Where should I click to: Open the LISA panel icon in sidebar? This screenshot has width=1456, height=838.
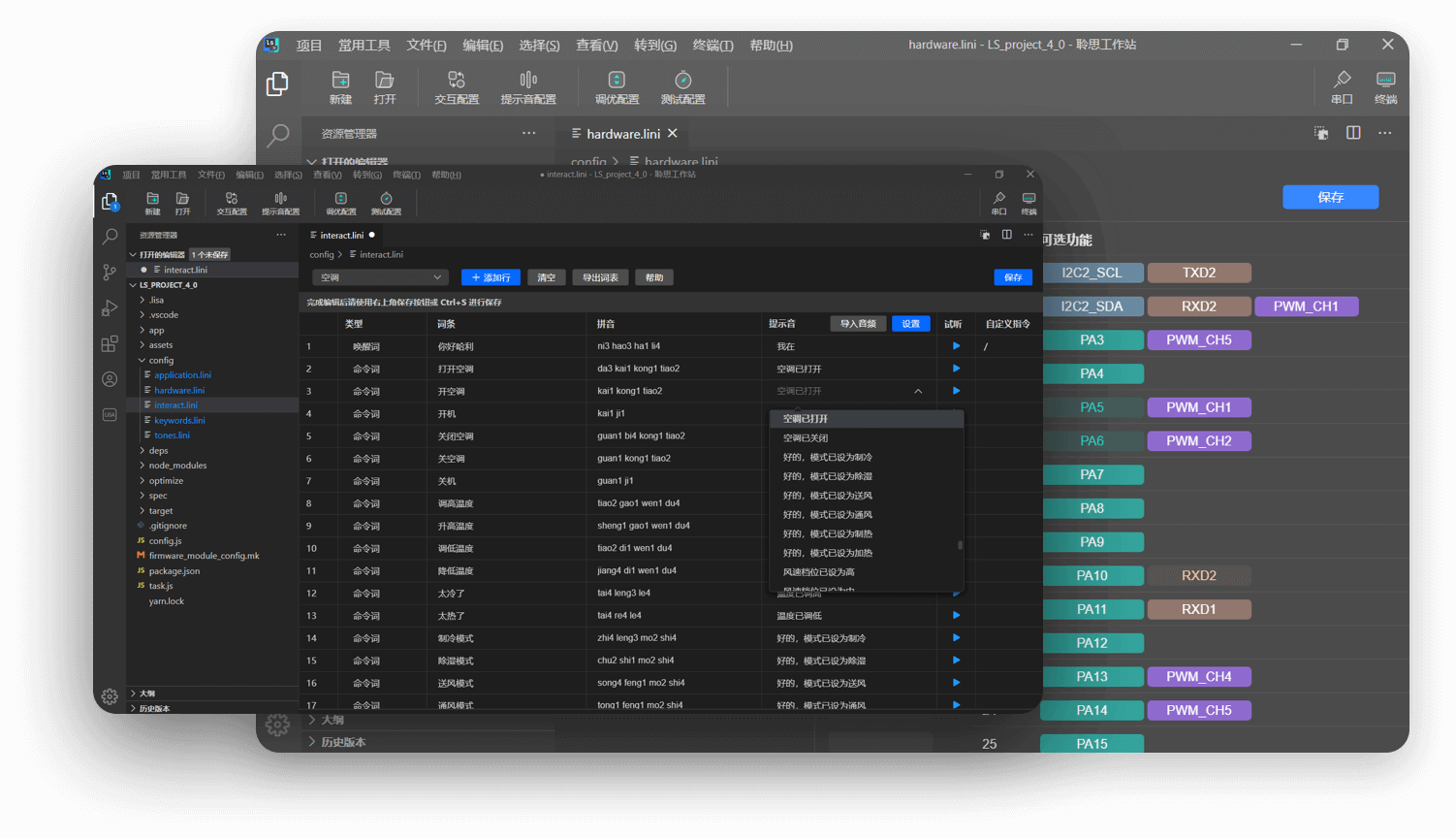pos(110,414)
